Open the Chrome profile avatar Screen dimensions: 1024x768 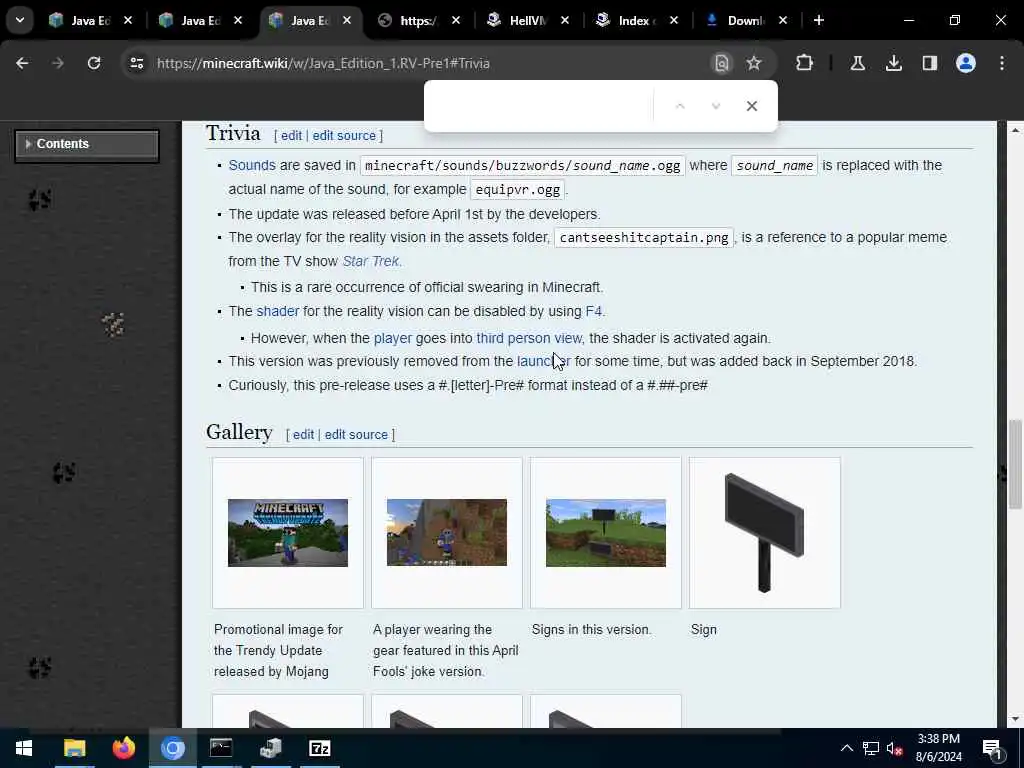965,63
